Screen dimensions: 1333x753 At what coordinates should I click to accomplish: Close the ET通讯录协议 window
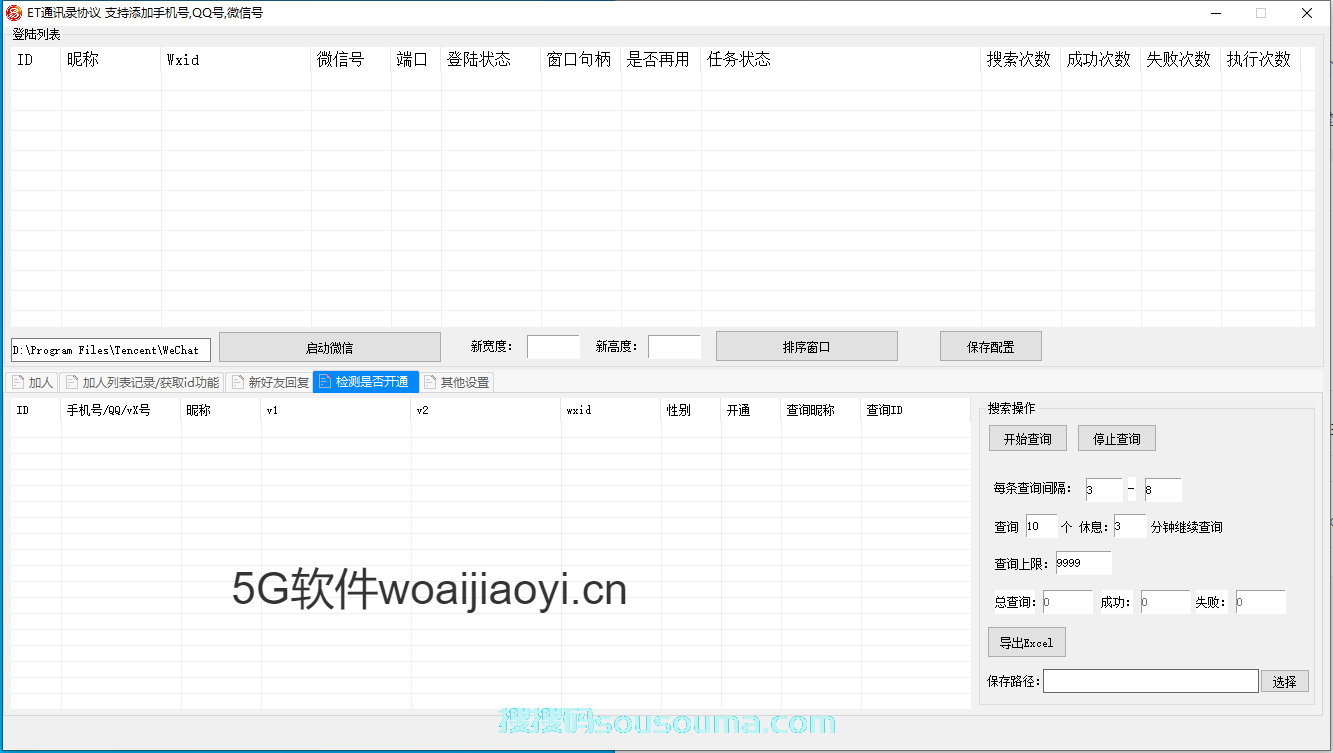pyautogui.click(x=1307, y=13)
